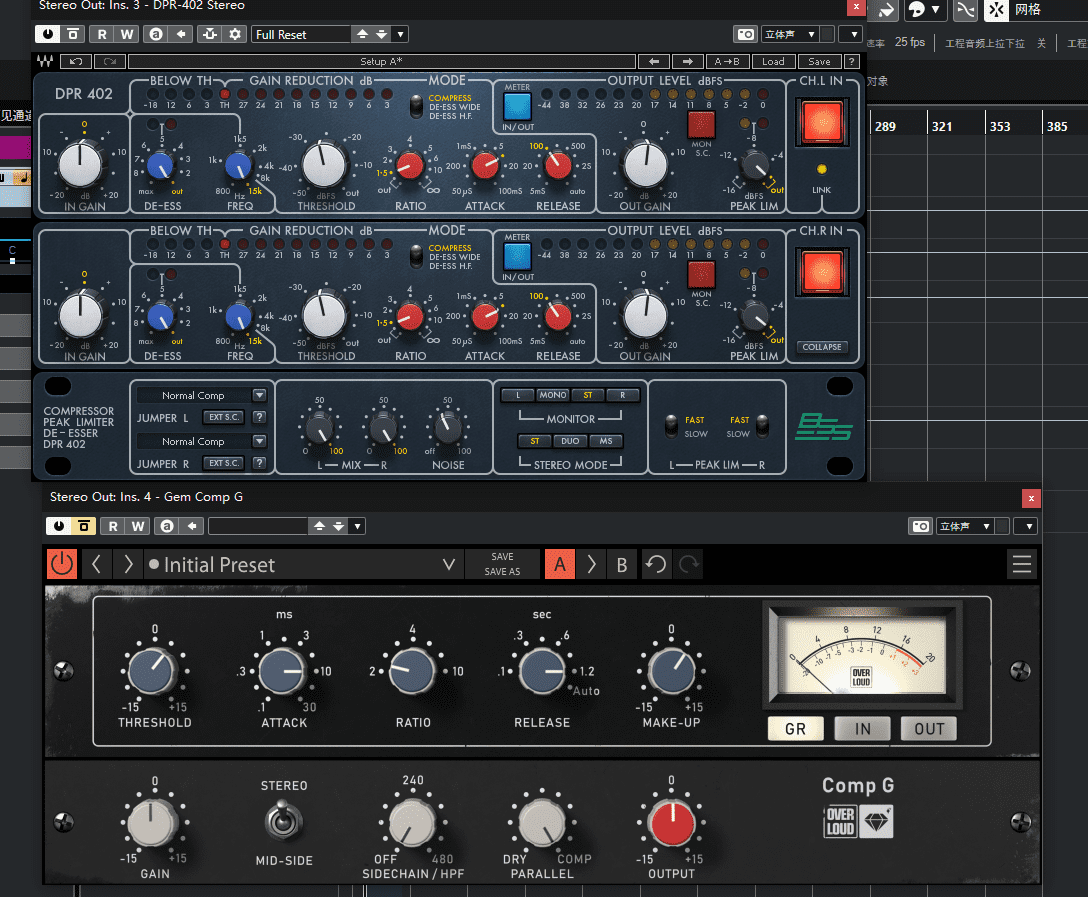Click JUMPER R help question mark

pos(260,463)
